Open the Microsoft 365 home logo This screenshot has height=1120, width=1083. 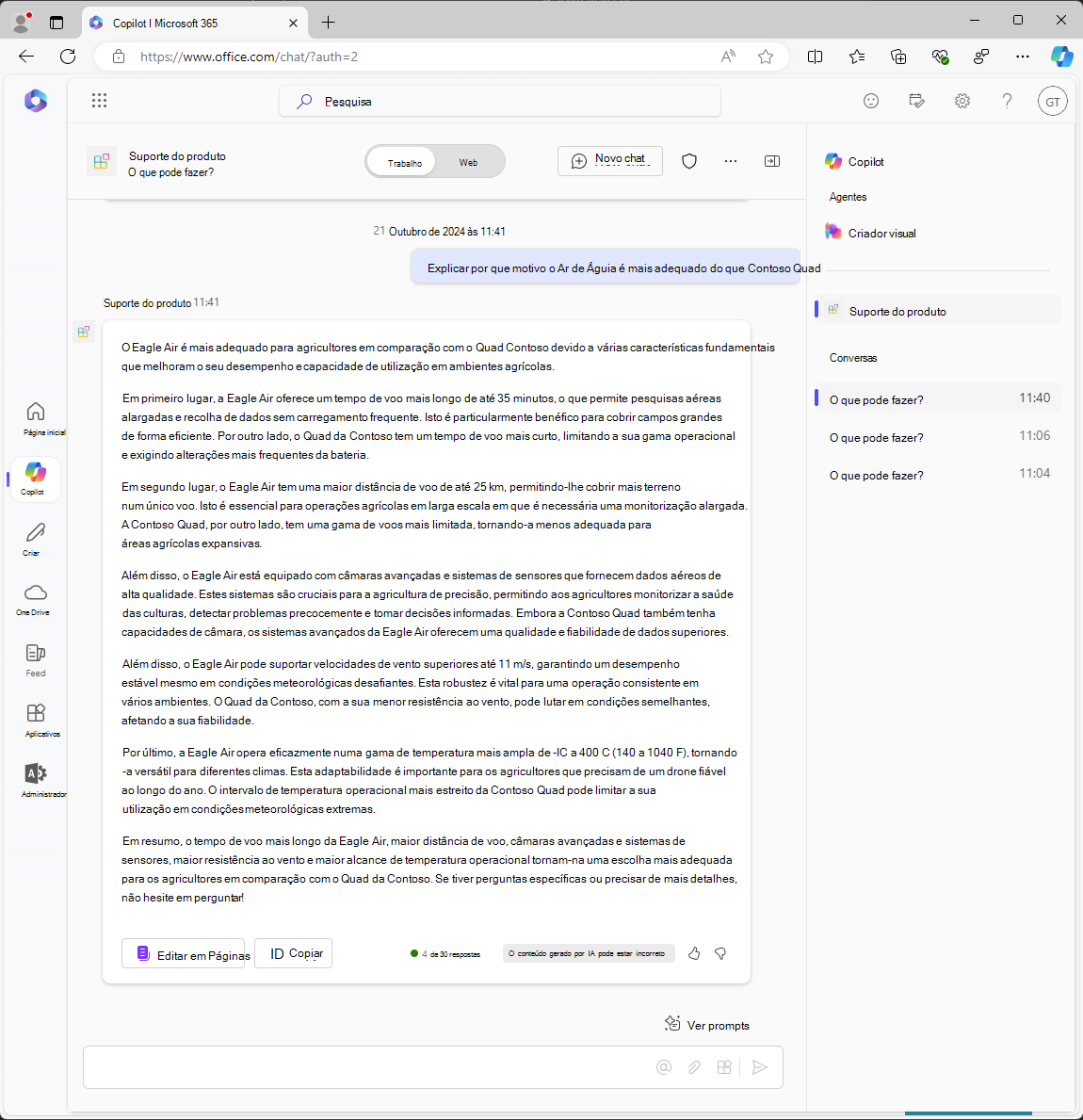click(36, 101)
